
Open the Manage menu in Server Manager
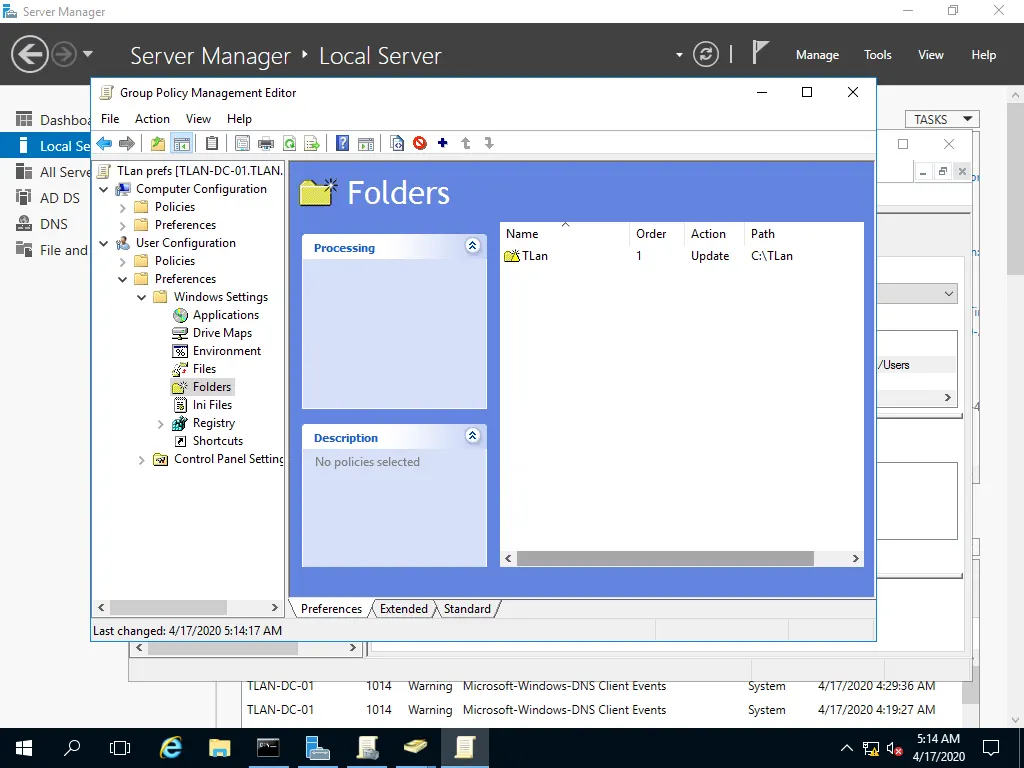(817, 55)
